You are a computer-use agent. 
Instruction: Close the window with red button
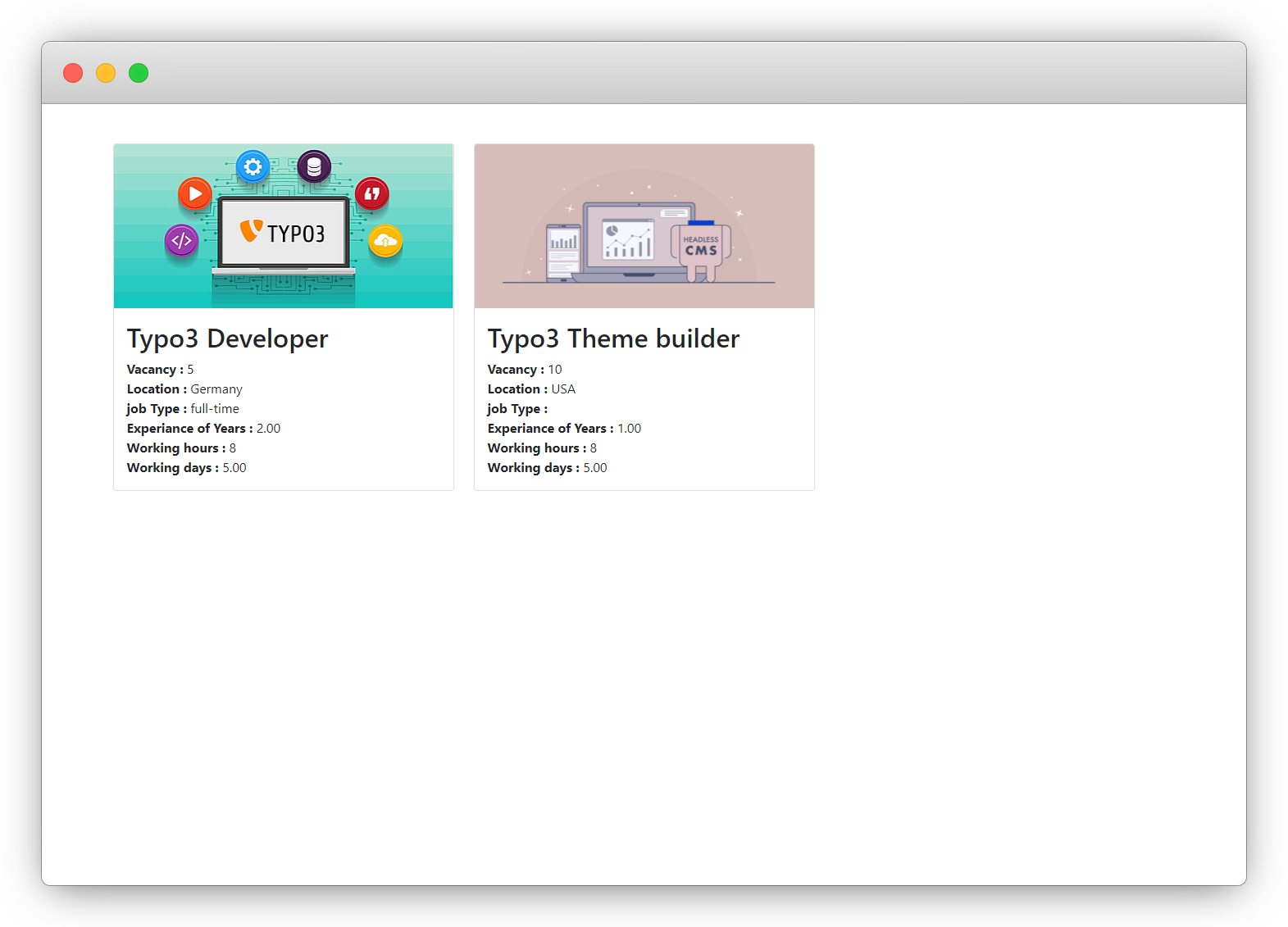73,73
